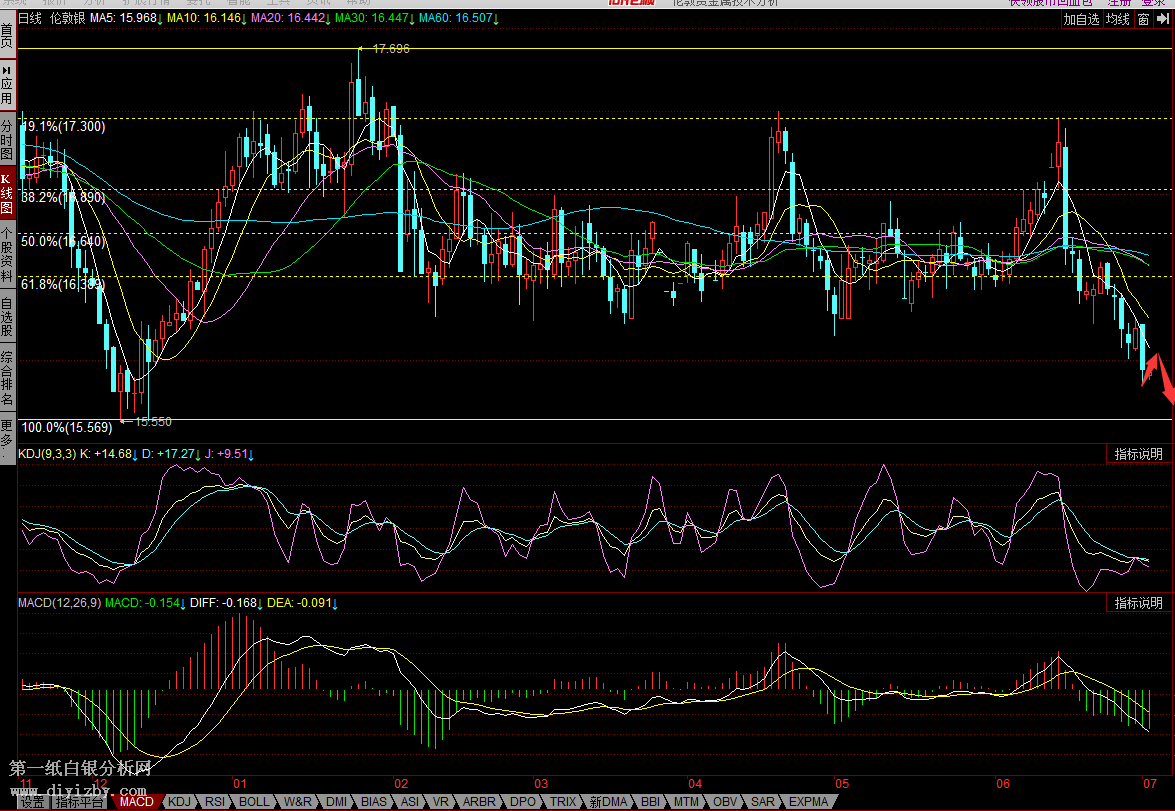Screen dimensions: 1175x811
Task: Click the 窗 window layout icon
Action: [x=1144, y=19]
